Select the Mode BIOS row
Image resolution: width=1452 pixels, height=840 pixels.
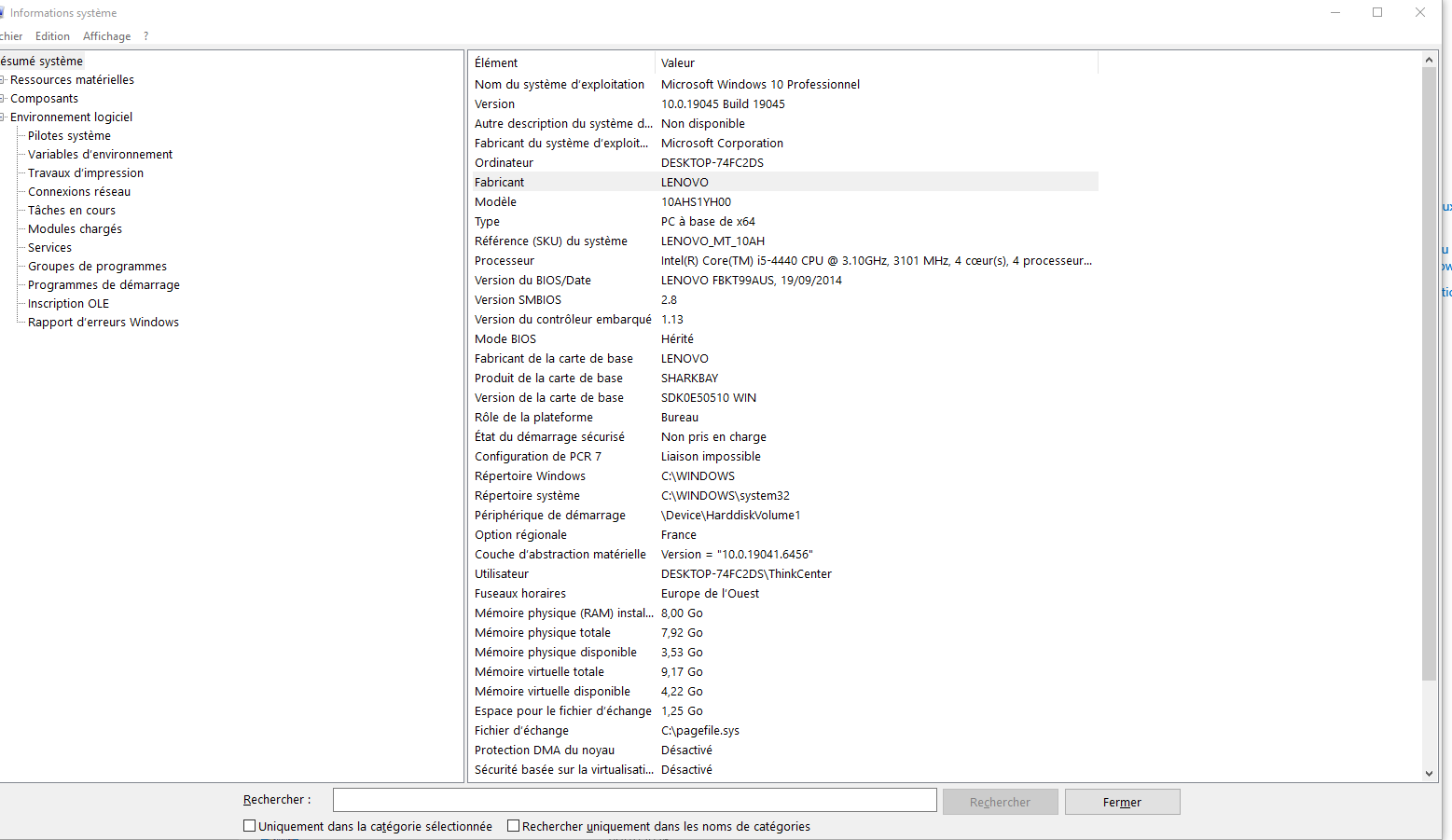click(x=783, y=338)
